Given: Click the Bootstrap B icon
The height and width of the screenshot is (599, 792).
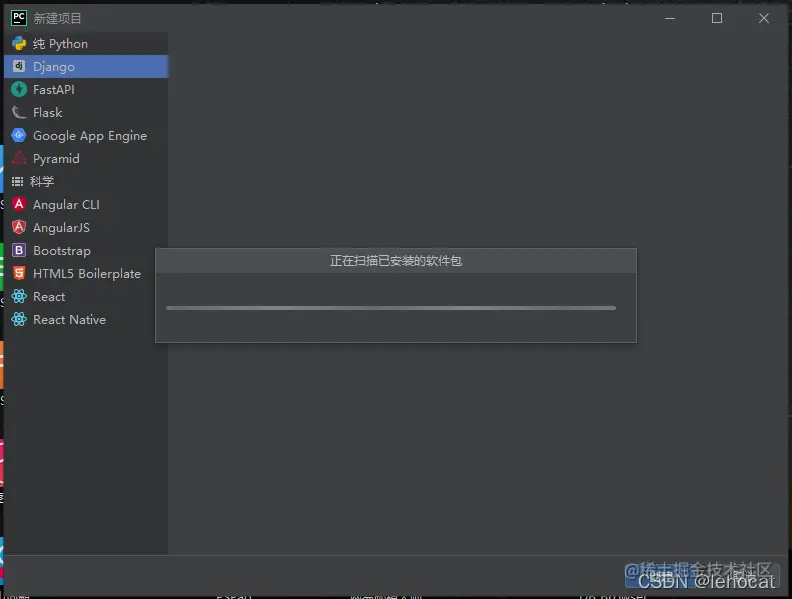Looking at the screenshot, I should click(x=19, y=250).
